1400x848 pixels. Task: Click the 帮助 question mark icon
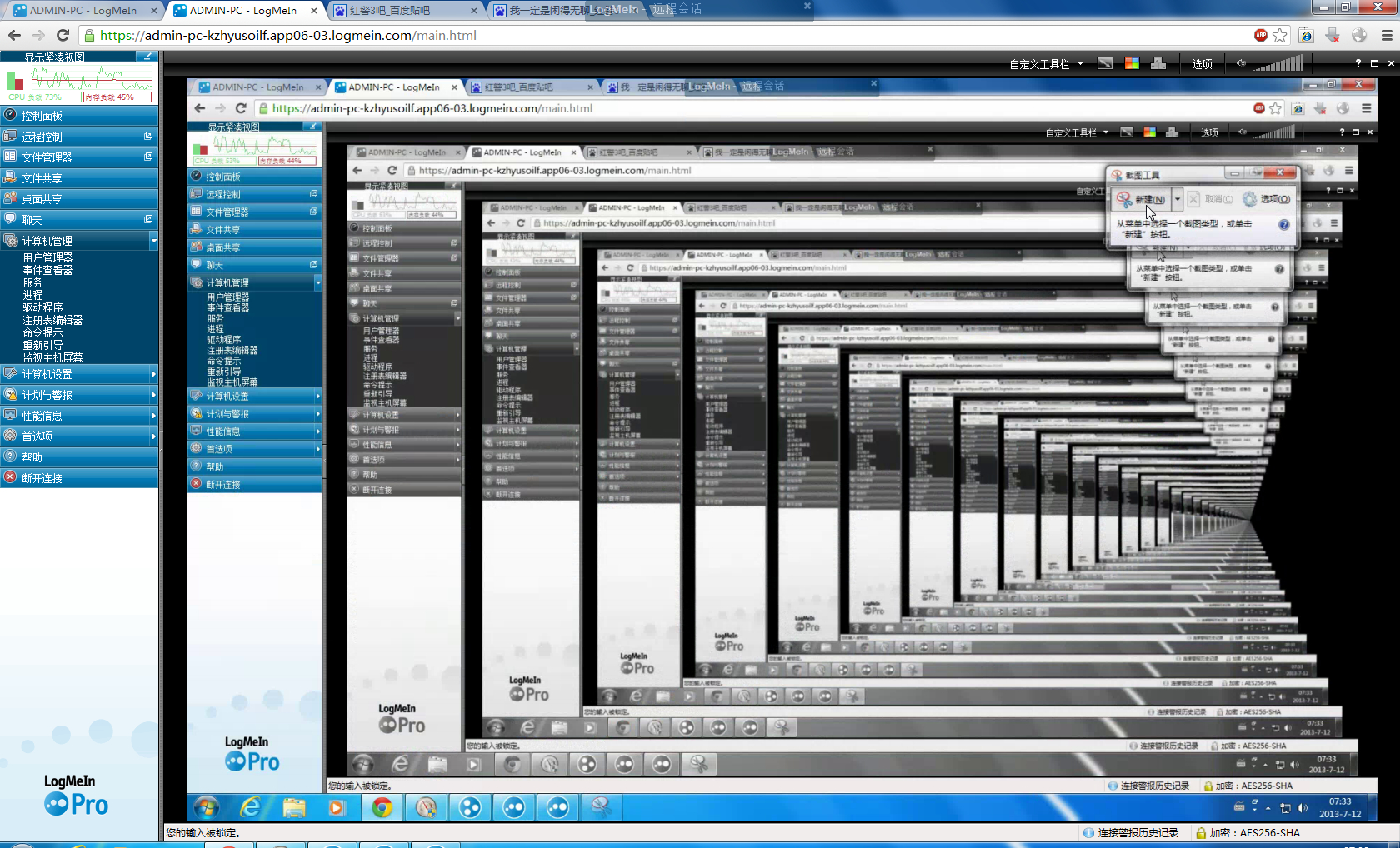(10, 456)
